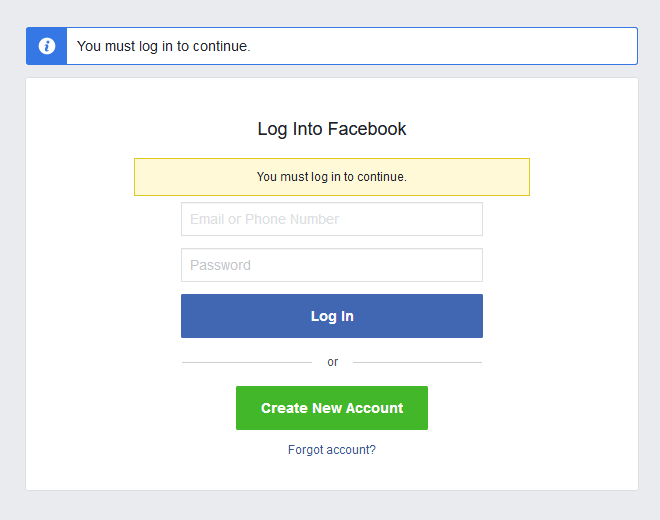This screenshot has height=520, width=660.
Task: Click empty space in the top banner
Action: point(450,46)
